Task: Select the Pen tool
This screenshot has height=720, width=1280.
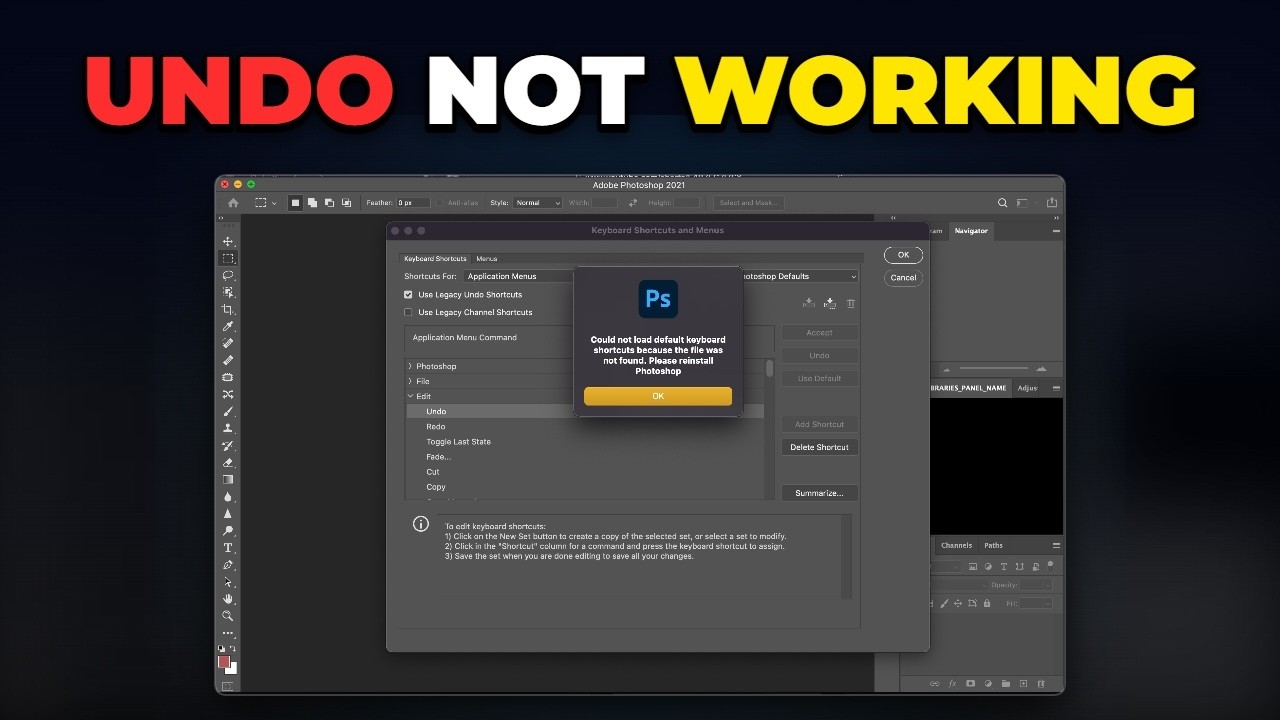Action: pos(228,565)
